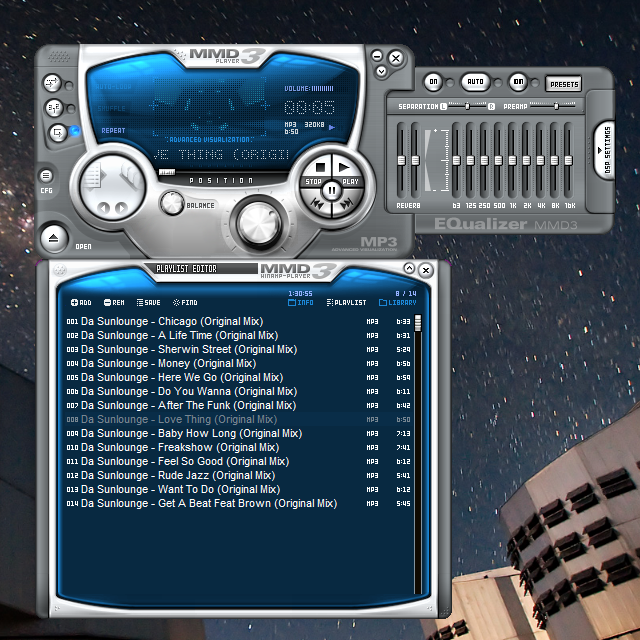
Task: Click the Position seek slider handle
Action: pyautogui.click(x=167, y=172)
